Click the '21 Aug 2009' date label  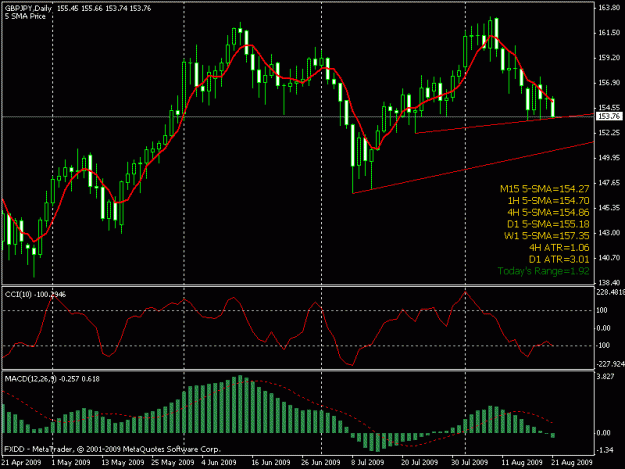point(572,462)
